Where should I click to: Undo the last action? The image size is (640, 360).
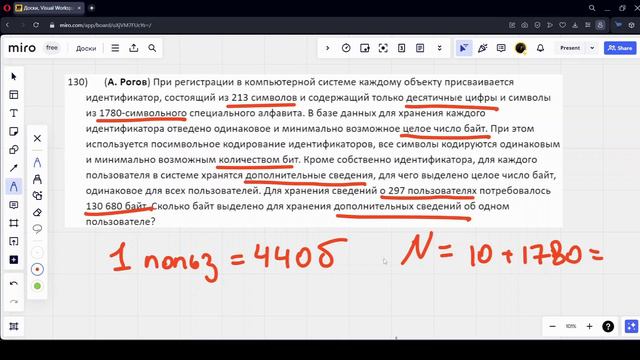13,283
